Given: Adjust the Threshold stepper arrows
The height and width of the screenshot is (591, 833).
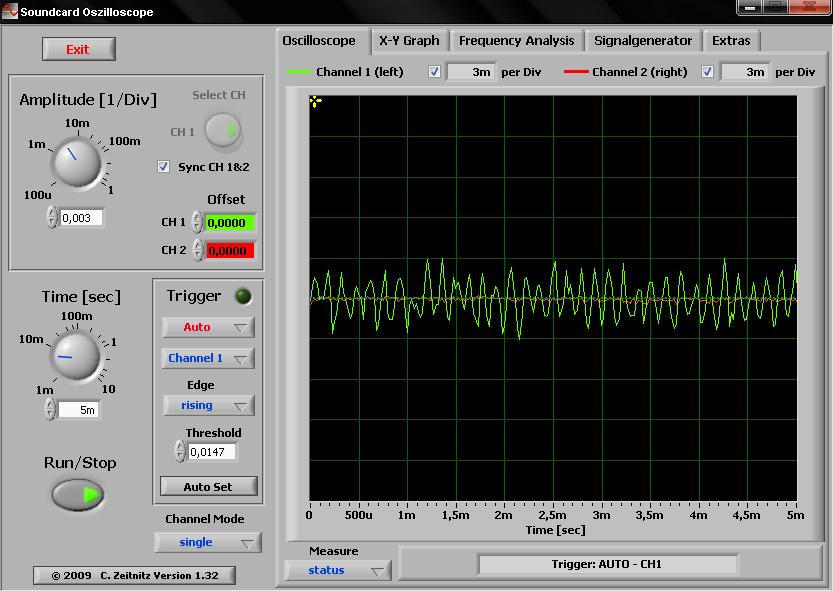Looking at the screenshot, I should click(x=180, y=451).
